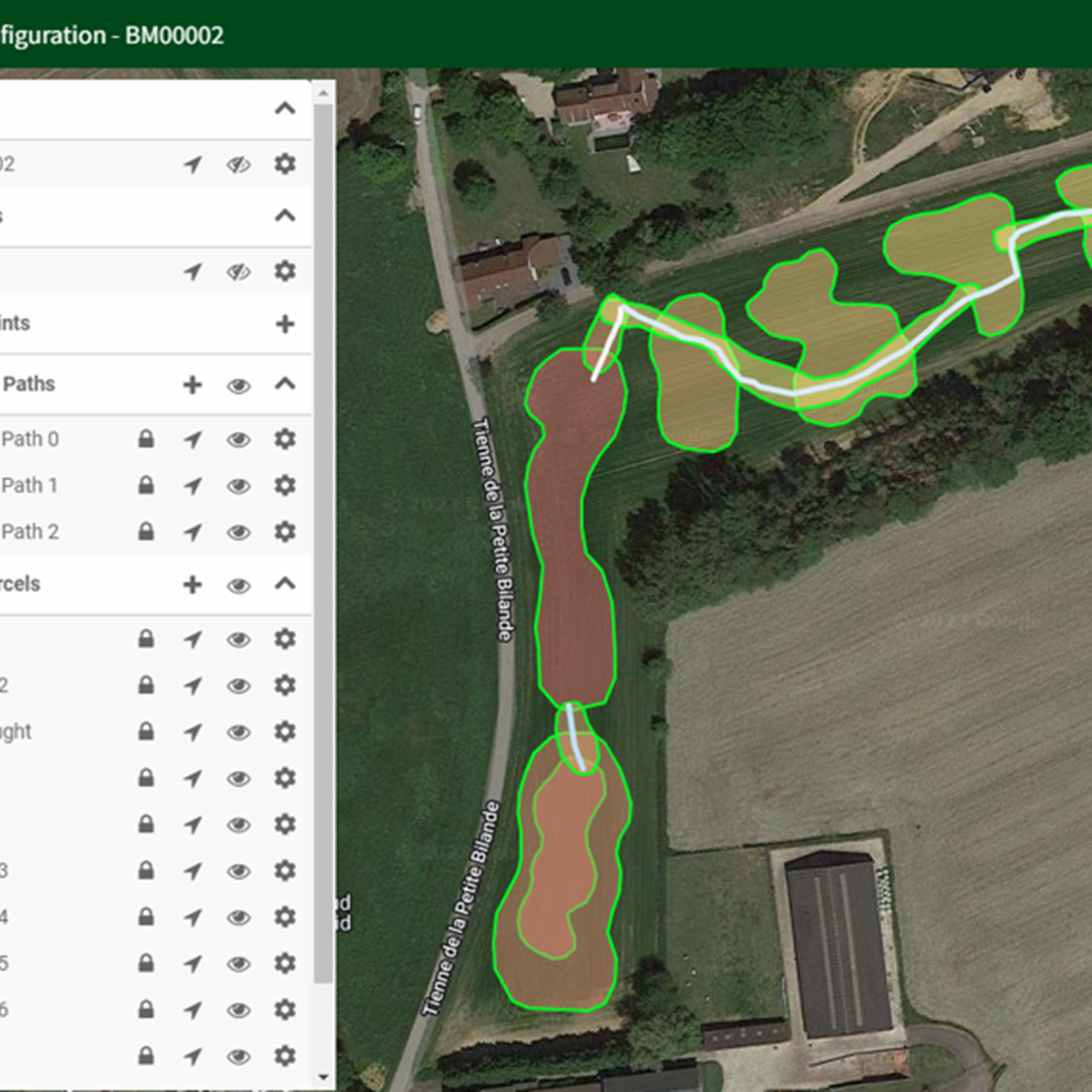Click the lock icon for Path 2
Screen dimensions: 1092x1092
tap(146, 532)
